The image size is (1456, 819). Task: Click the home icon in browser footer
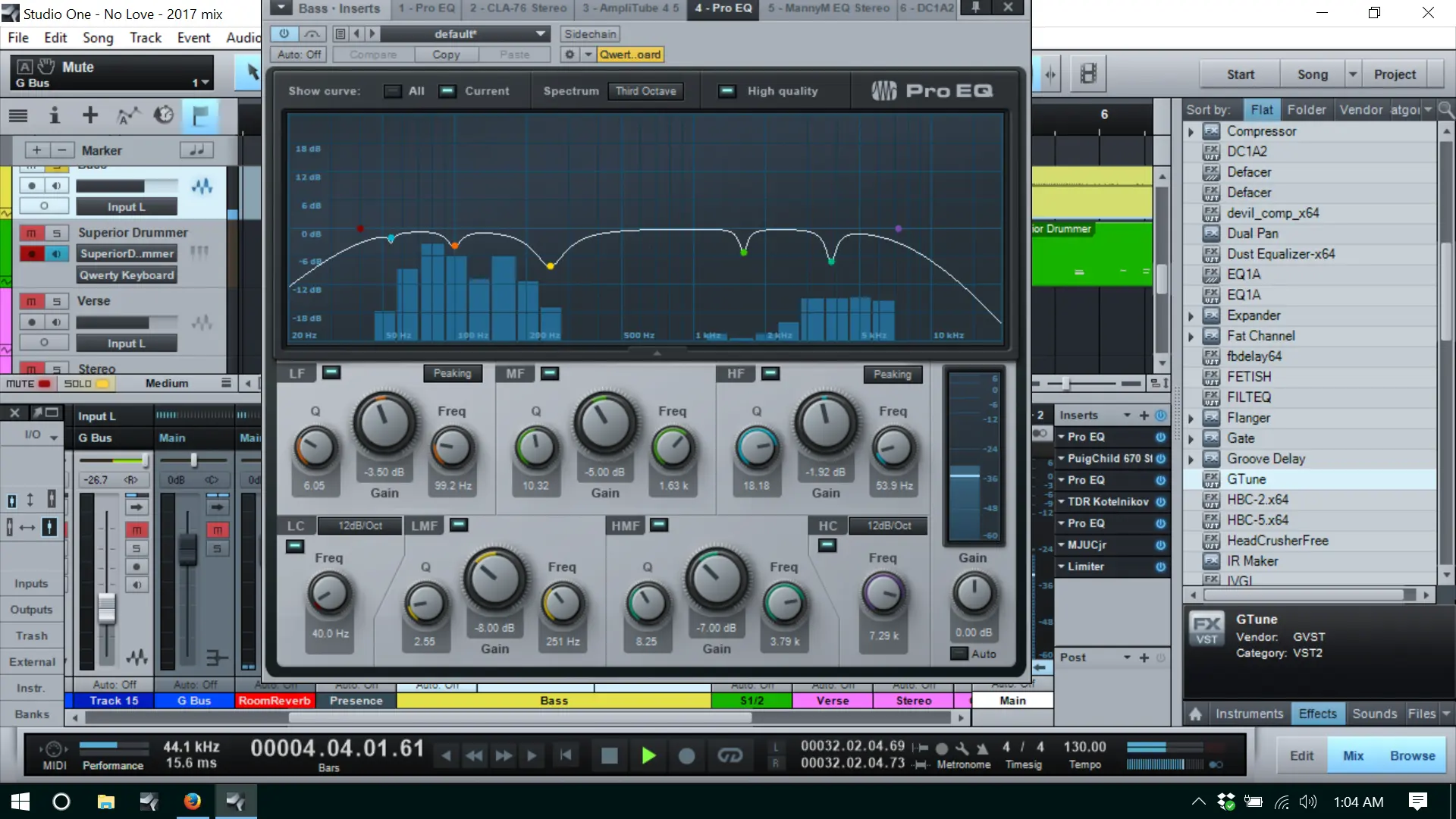tap(1196, 714)
